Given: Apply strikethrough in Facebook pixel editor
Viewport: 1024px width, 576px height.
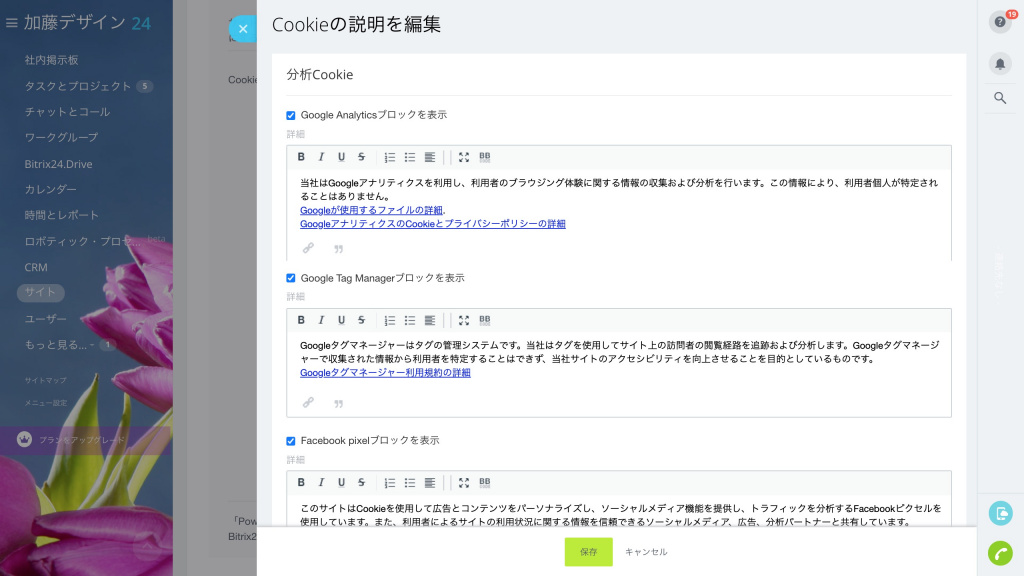Looking at the screenshot, I should click(x=361, y=483).
